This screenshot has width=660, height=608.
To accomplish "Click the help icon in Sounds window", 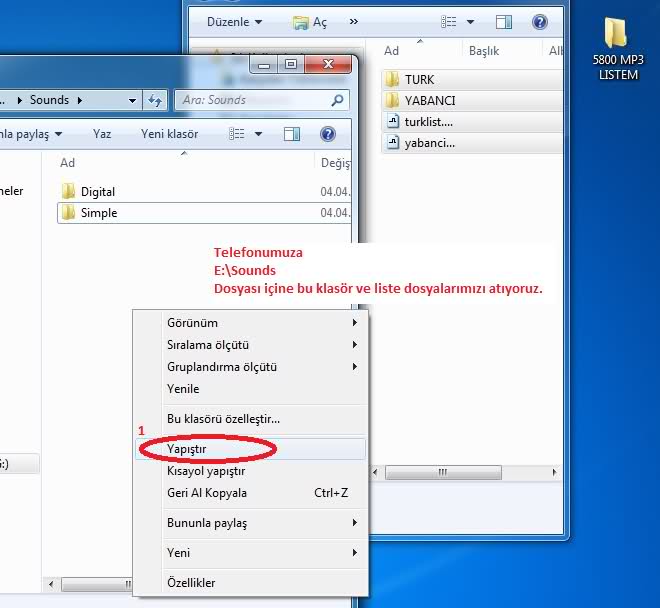I will pos(327,134).
